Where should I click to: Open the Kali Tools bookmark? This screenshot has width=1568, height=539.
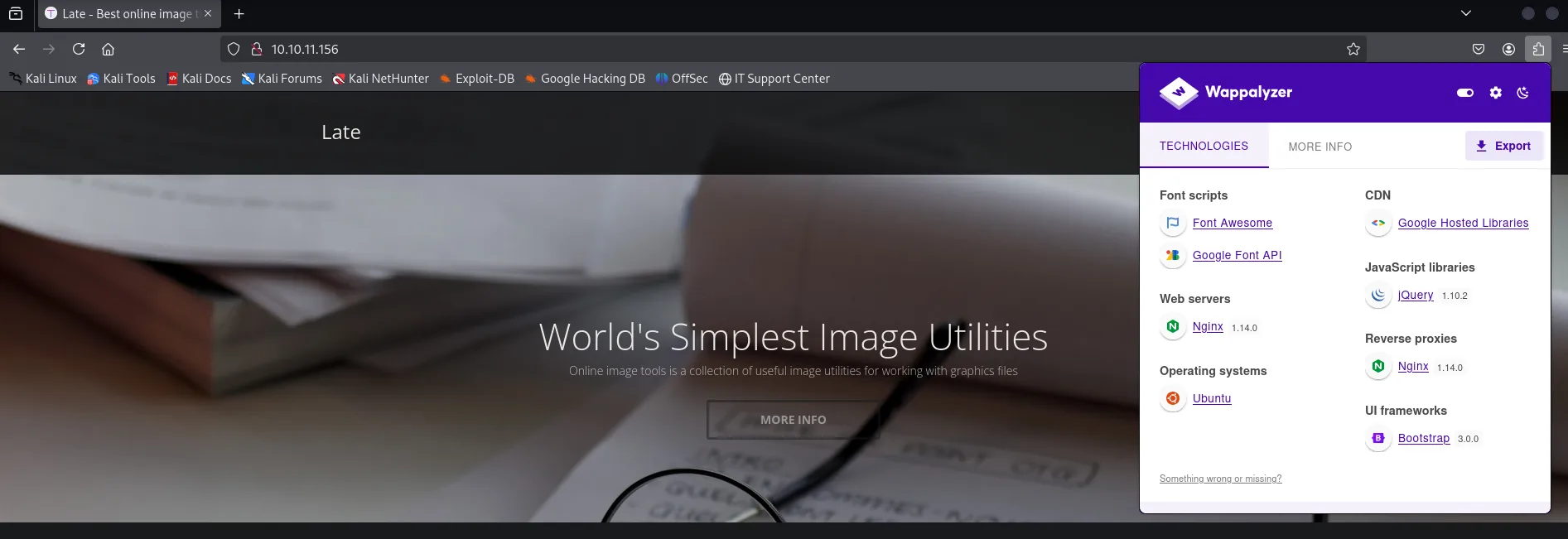pos(122,79)
